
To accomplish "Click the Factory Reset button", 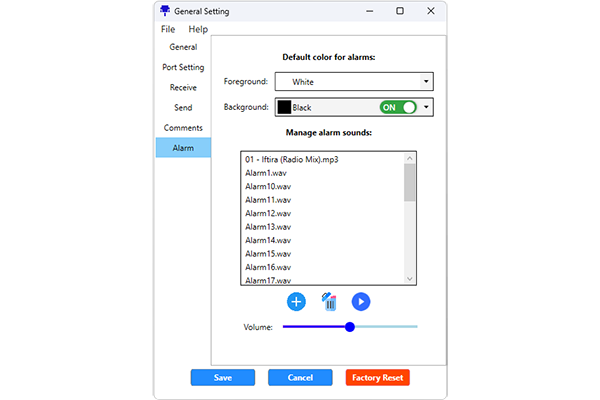I will [378, 378].
